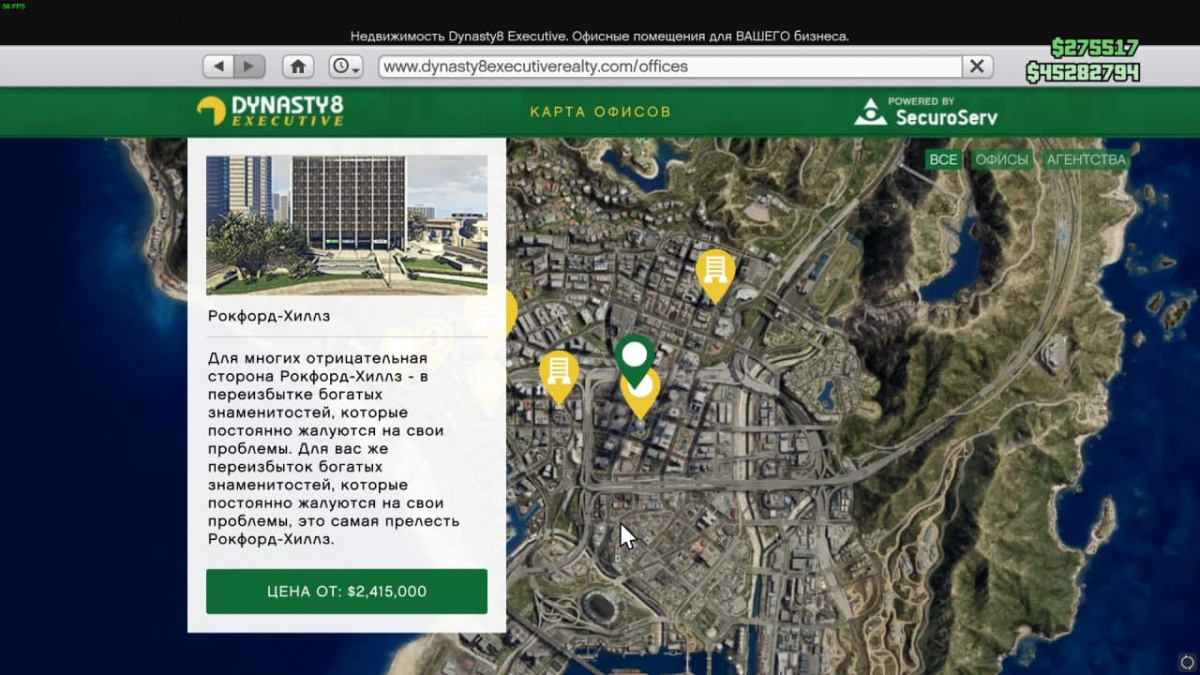Click the Рокфорд-Хиллз office title
This screenshot has height=675, width=1200.
point(269,316)
